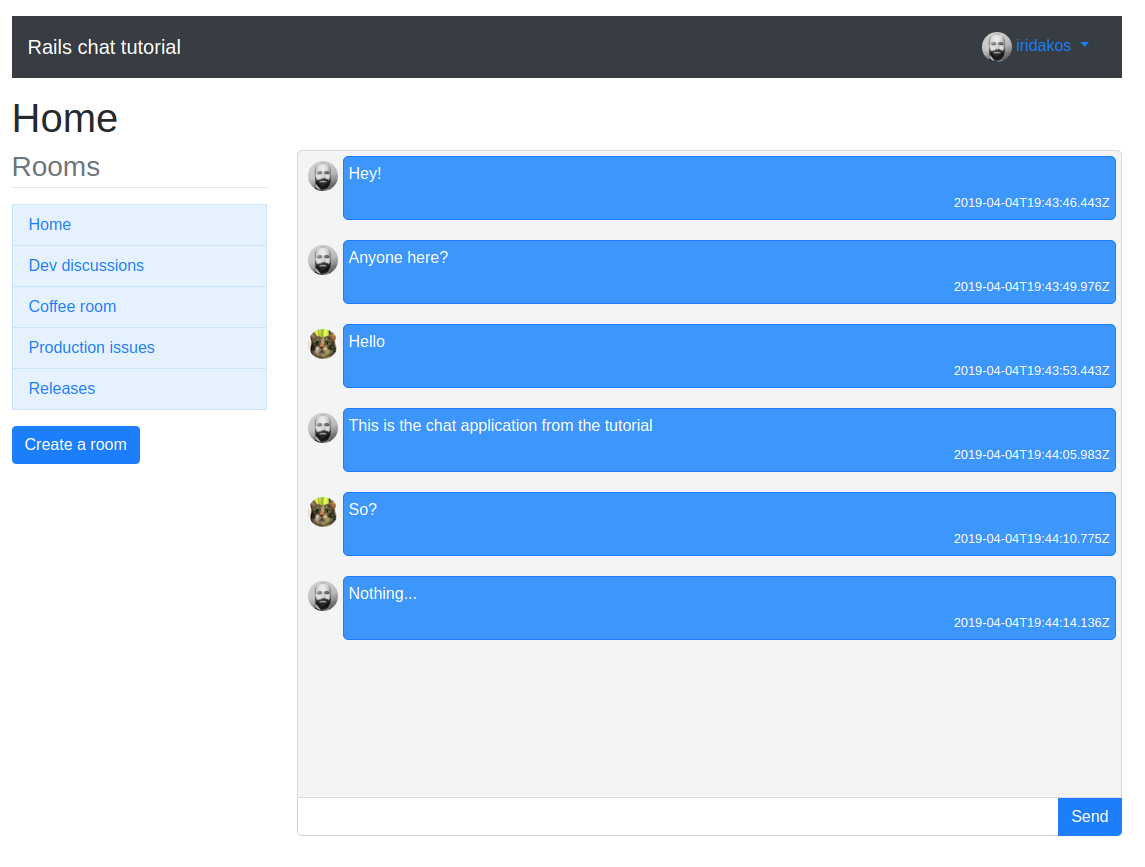
Task: Open the Home room
Action: point(139,225)
